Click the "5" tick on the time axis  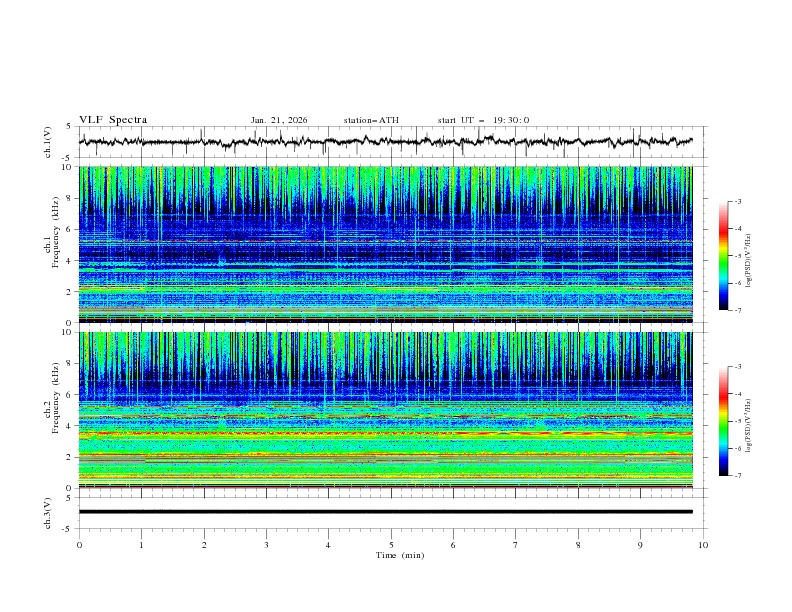click(x=391, y=545)
